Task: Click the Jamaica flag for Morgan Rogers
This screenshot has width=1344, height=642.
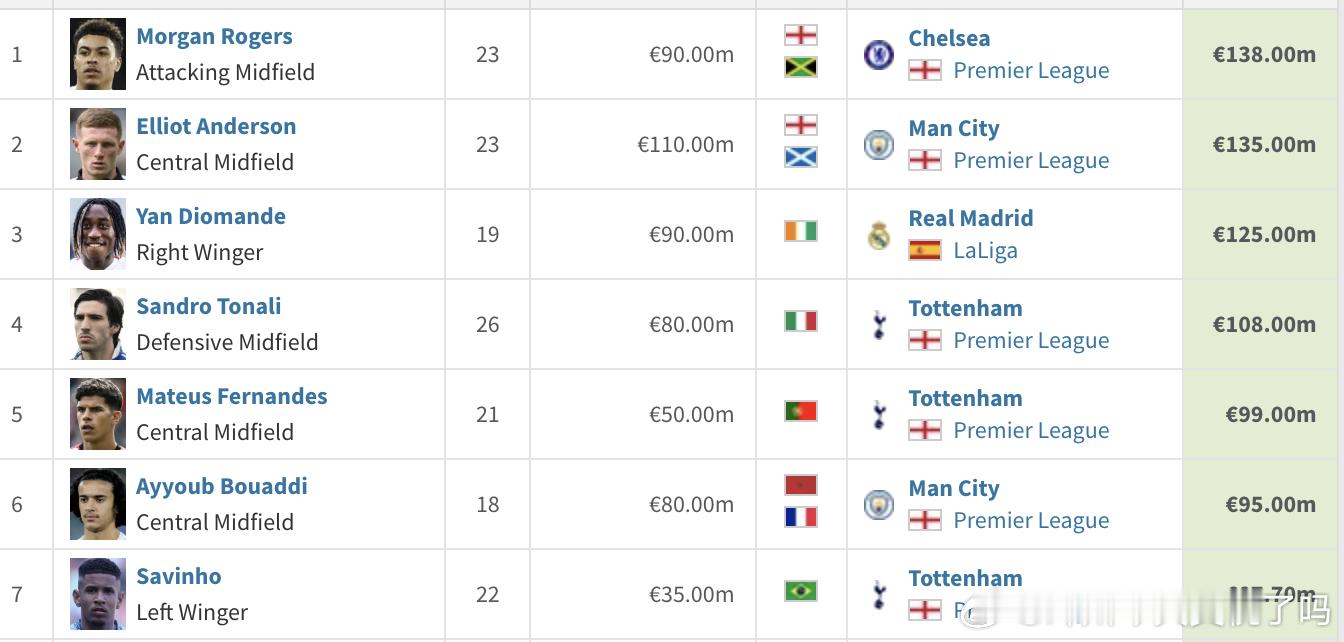Action: 801,67
